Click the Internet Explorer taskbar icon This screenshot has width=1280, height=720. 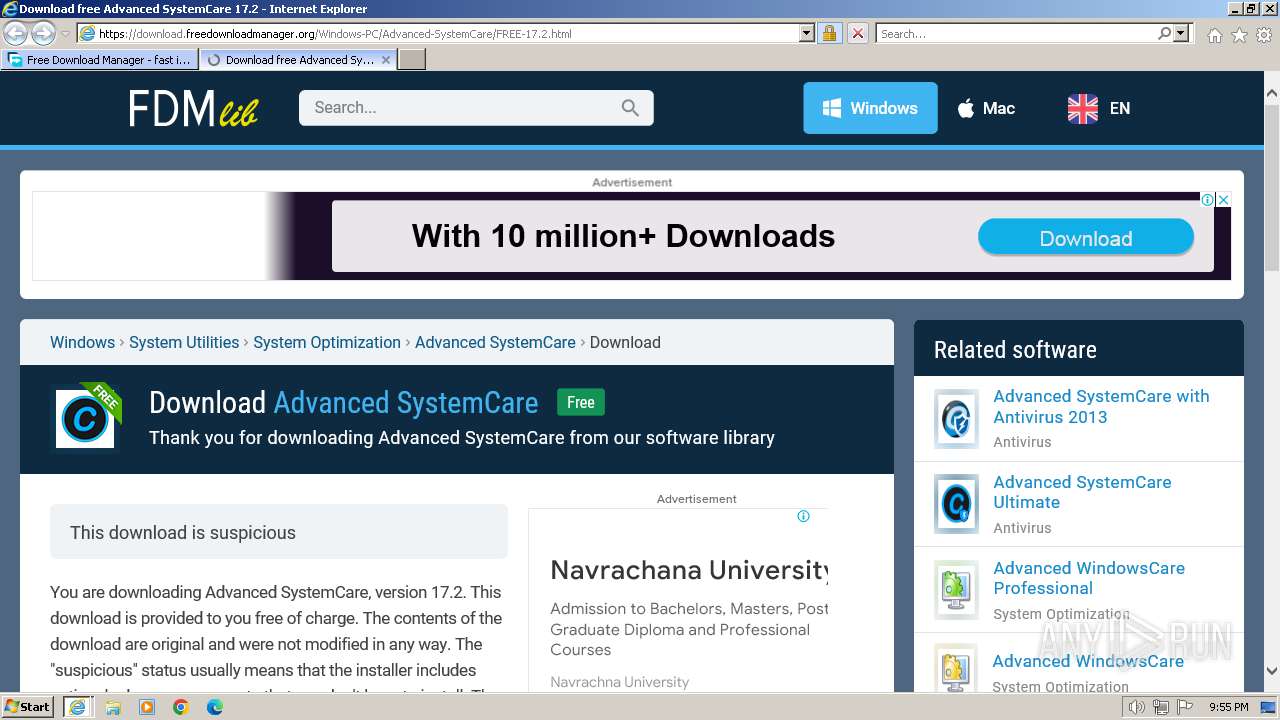point(77,707)
